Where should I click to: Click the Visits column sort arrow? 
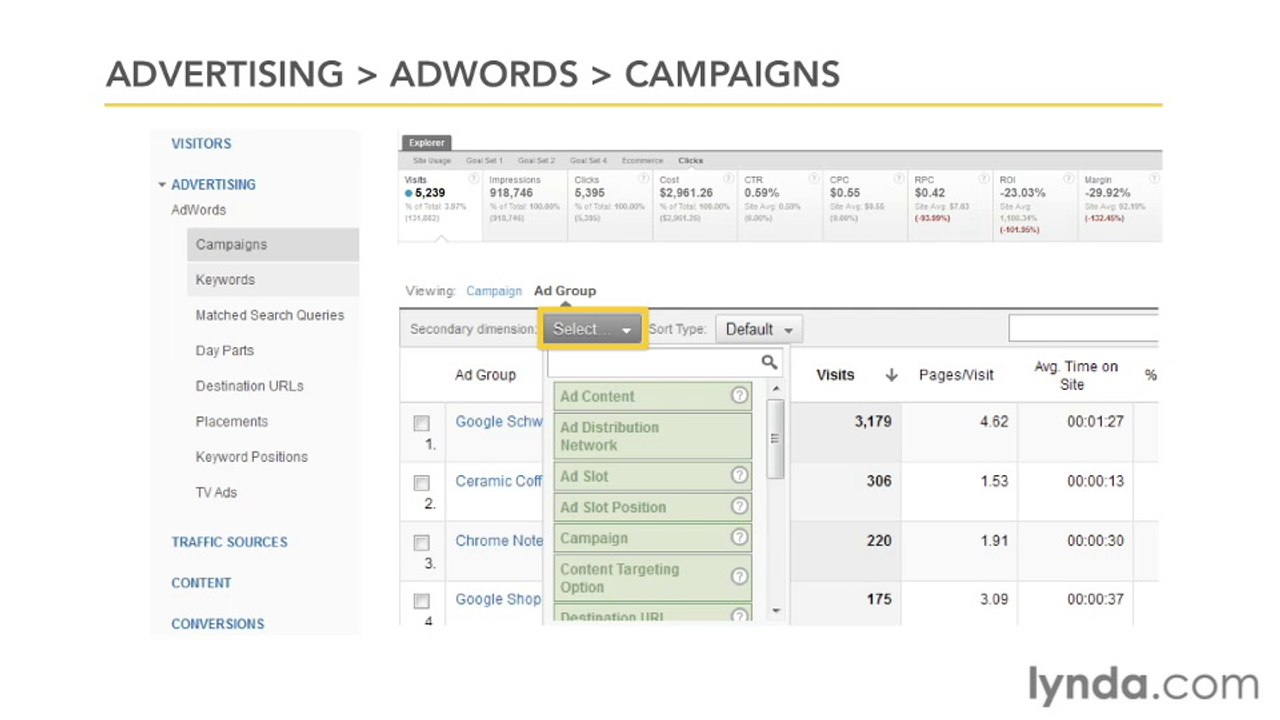[x=891, y=375]
